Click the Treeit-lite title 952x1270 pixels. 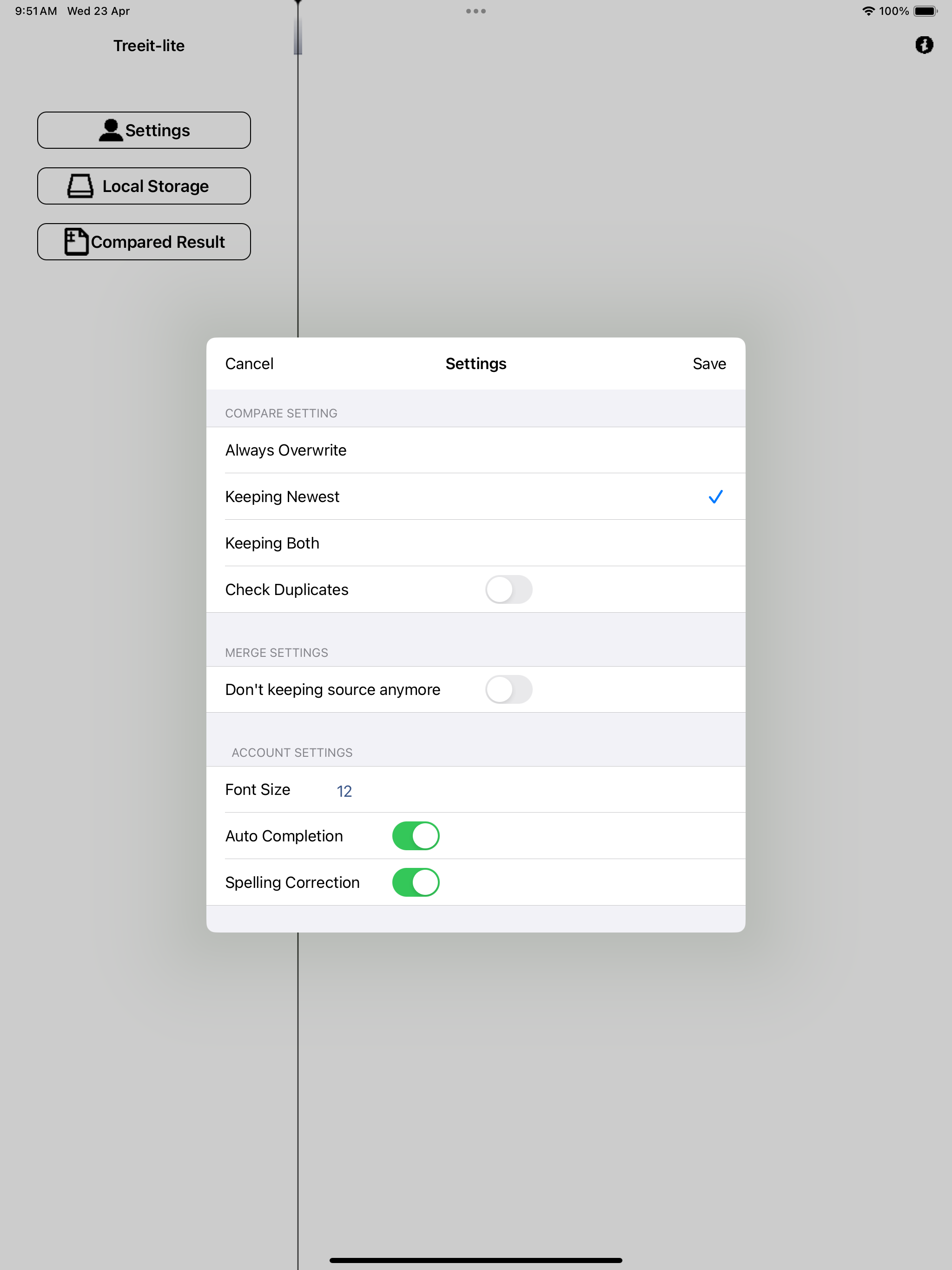(149, 46)
